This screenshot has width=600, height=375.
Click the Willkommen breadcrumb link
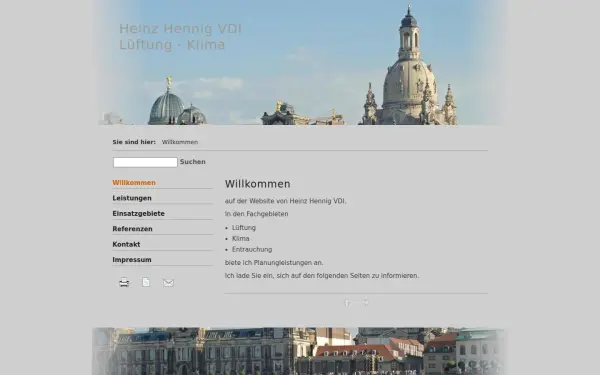point(180,142)
